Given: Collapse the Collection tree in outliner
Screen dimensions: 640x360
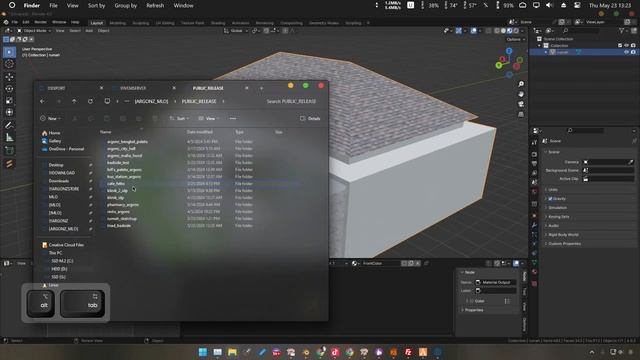Looking at the screenshot, I should [x=540, y=45].
